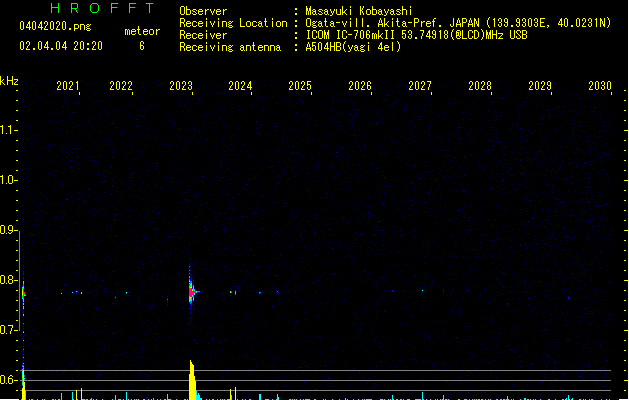Click the 1.0 kHz frequency label
629x400 pixels.
coord(7,179)
